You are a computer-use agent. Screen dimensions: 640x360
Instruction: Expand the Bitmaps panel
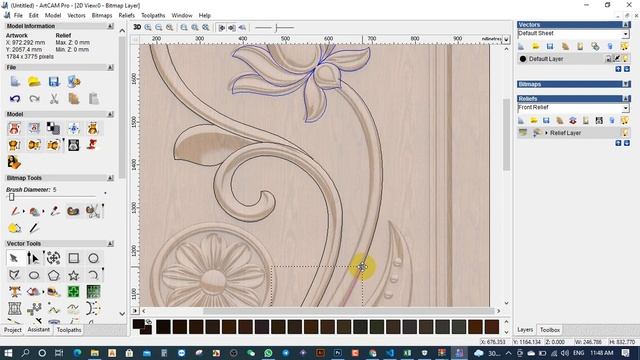626,84
